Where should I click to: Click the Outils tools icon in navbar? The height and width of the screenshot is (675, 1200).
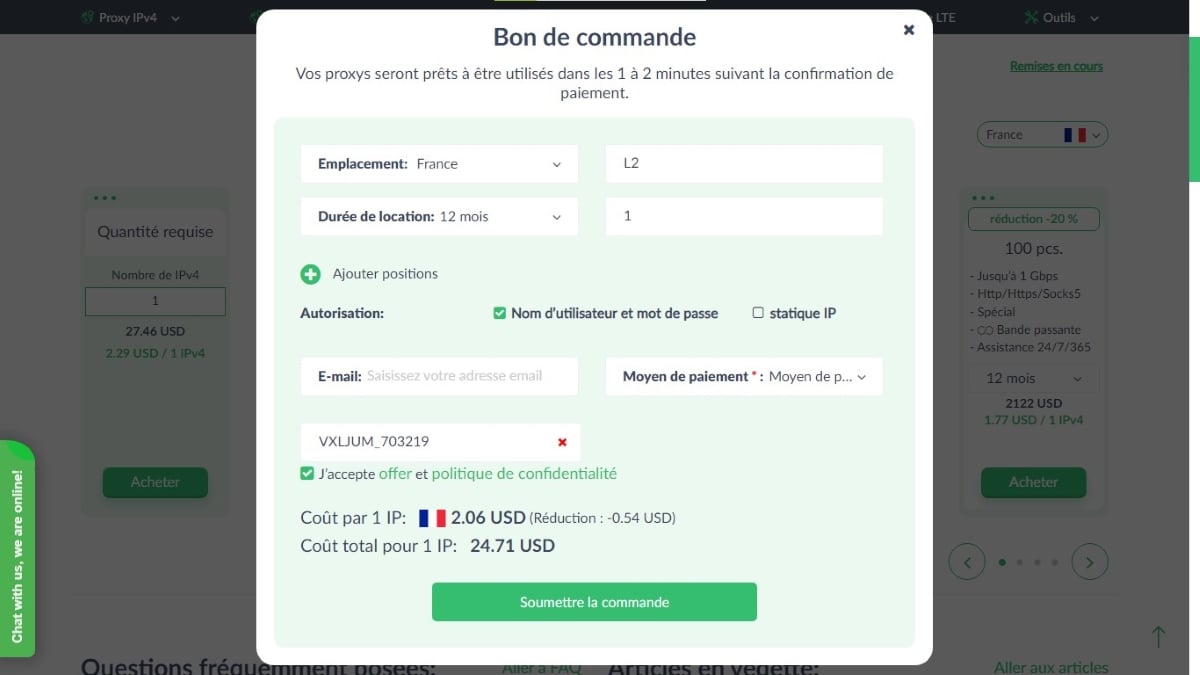1032,18
